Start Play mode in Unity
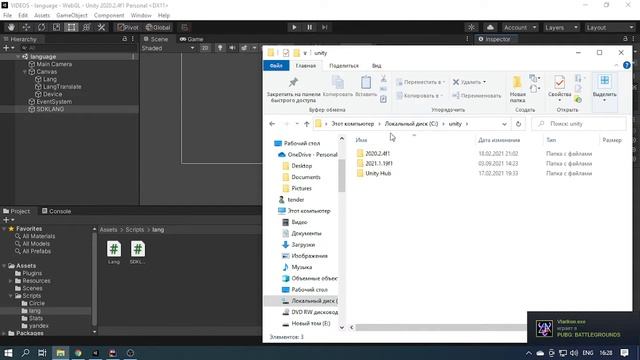The width and height of the screenshot is (640, 360). point(294,27)
